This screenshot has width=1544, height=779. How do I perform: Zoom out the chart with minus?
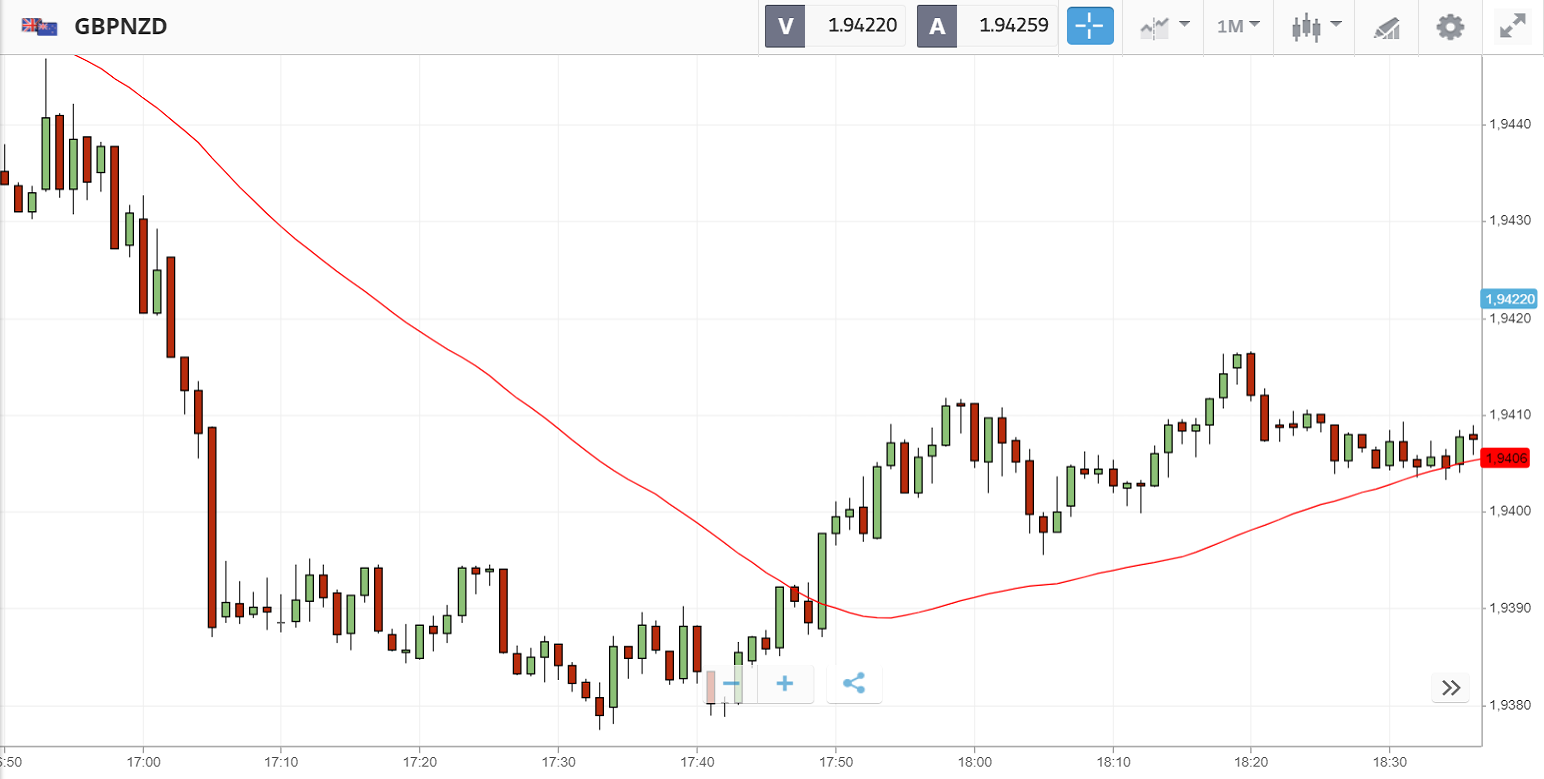point(731,685)
